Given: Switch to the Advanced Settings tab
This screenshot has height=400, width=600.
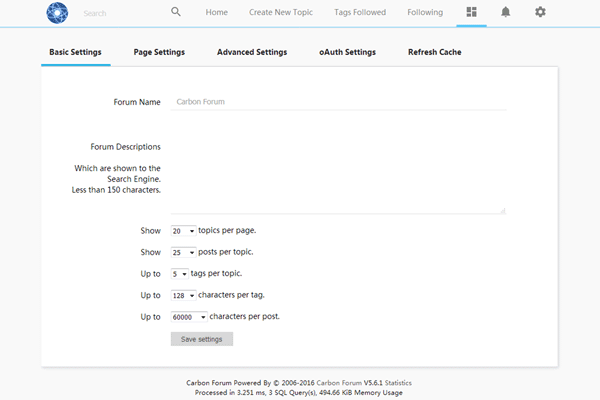Looking at the screenshot, I should 252,52.
